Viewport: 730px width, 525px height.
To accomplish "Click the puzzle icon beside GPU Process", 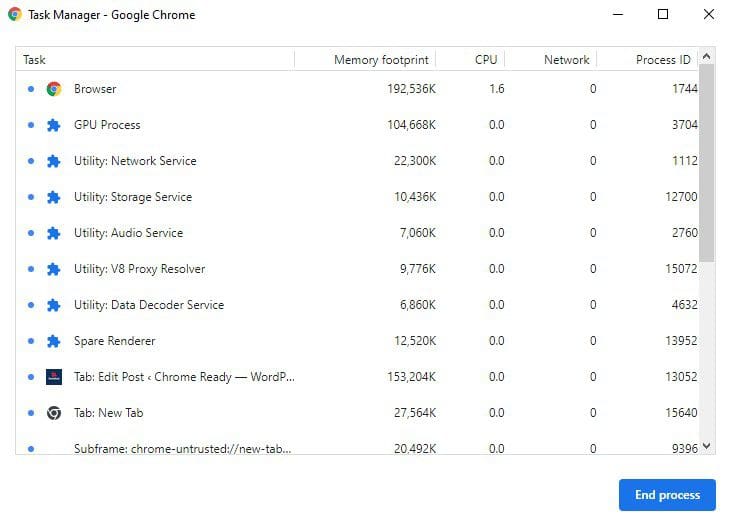I will pos(54,125).
